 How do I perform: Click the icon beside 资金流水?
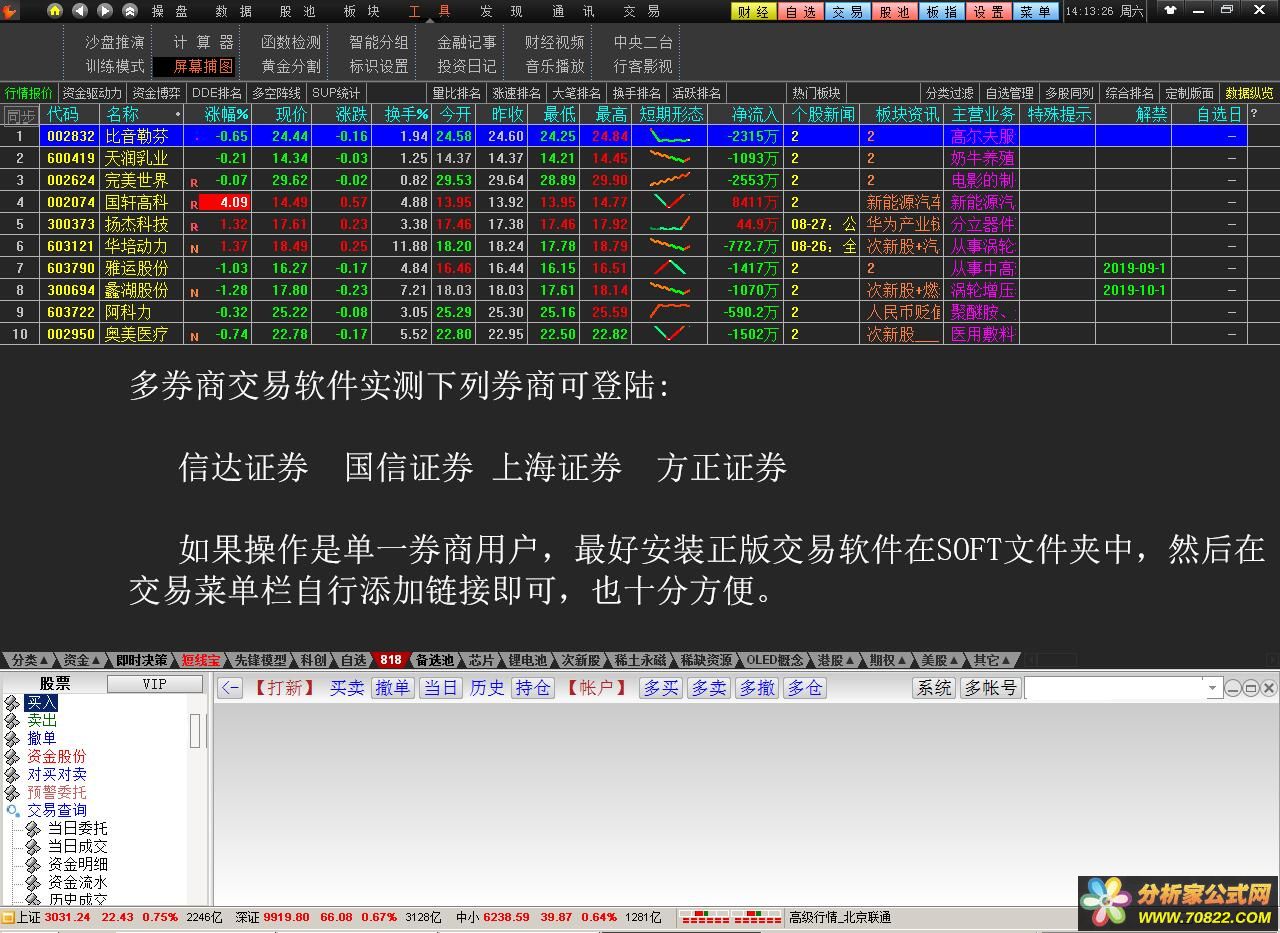[34, 883]
